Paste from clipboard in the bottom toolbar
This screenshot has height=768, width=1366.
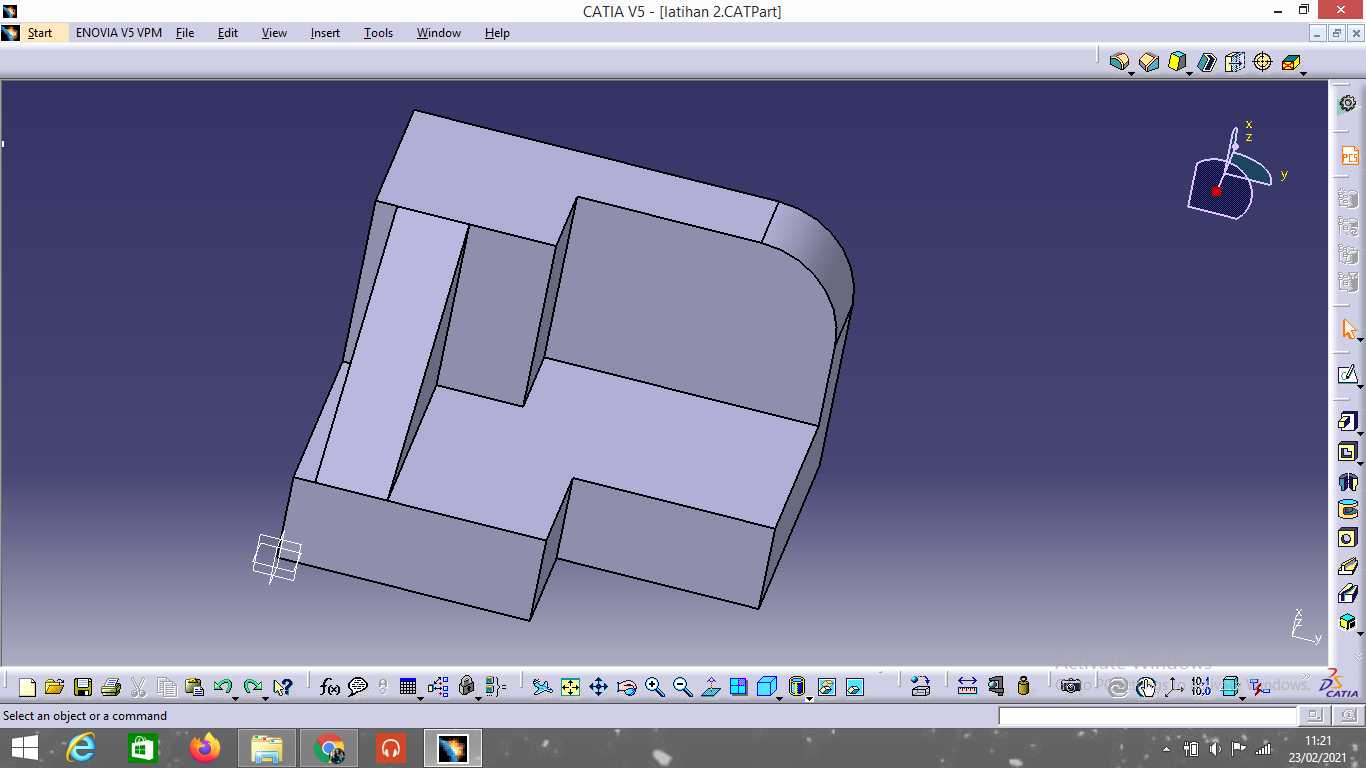coord(194,687)
